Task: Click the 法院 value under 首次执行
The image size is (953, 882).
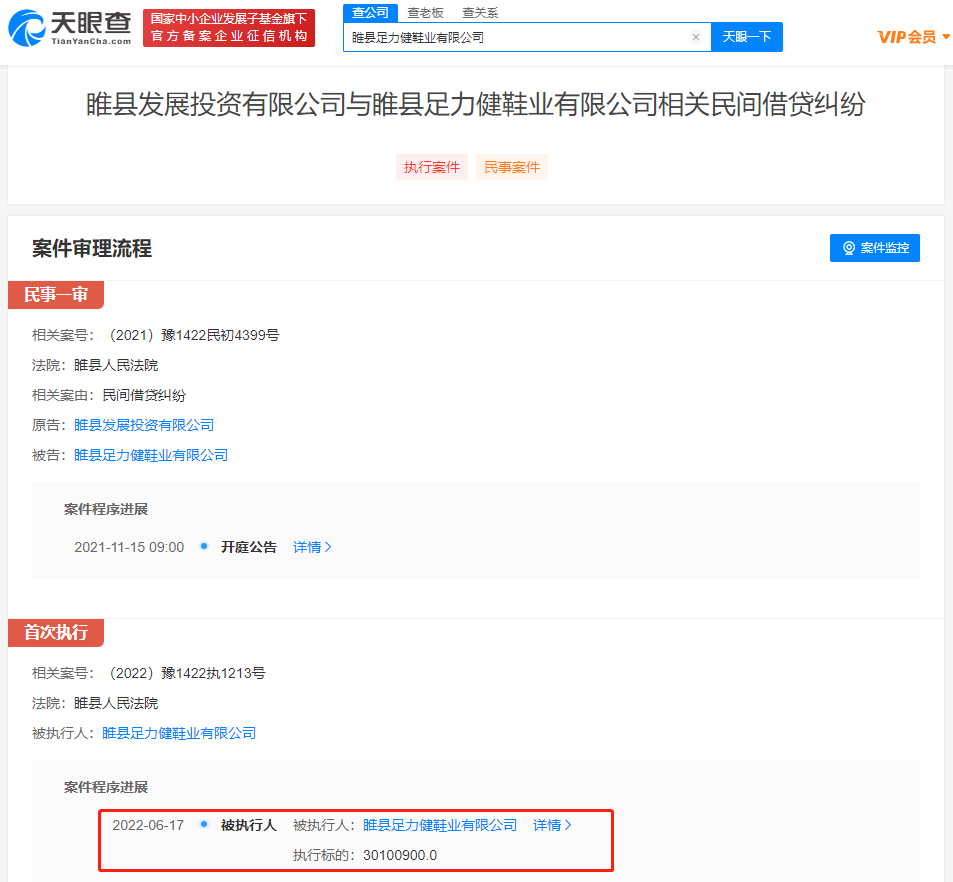Action: pyautogui.click(x=116, y=703)
